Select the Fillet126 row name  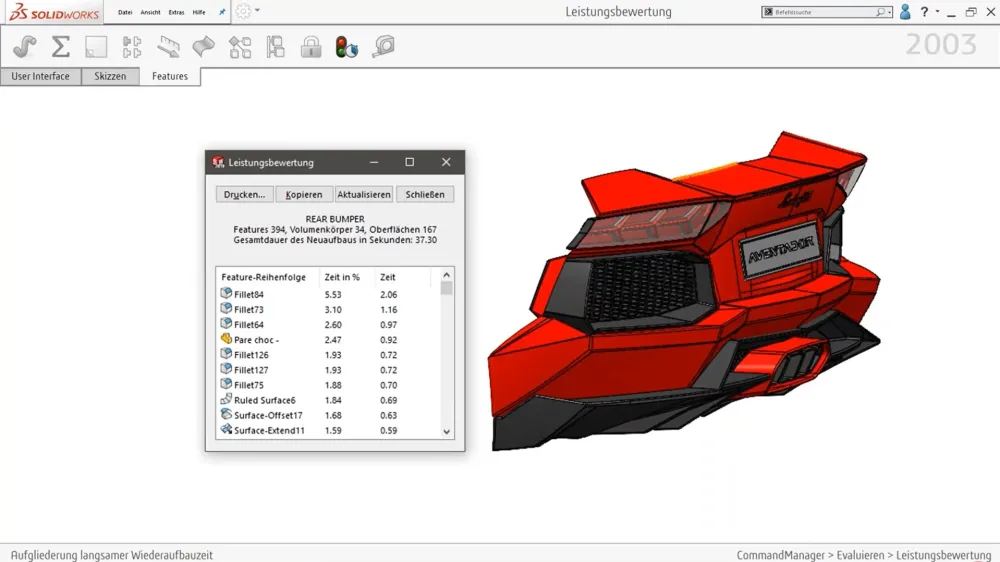[251, 355]
